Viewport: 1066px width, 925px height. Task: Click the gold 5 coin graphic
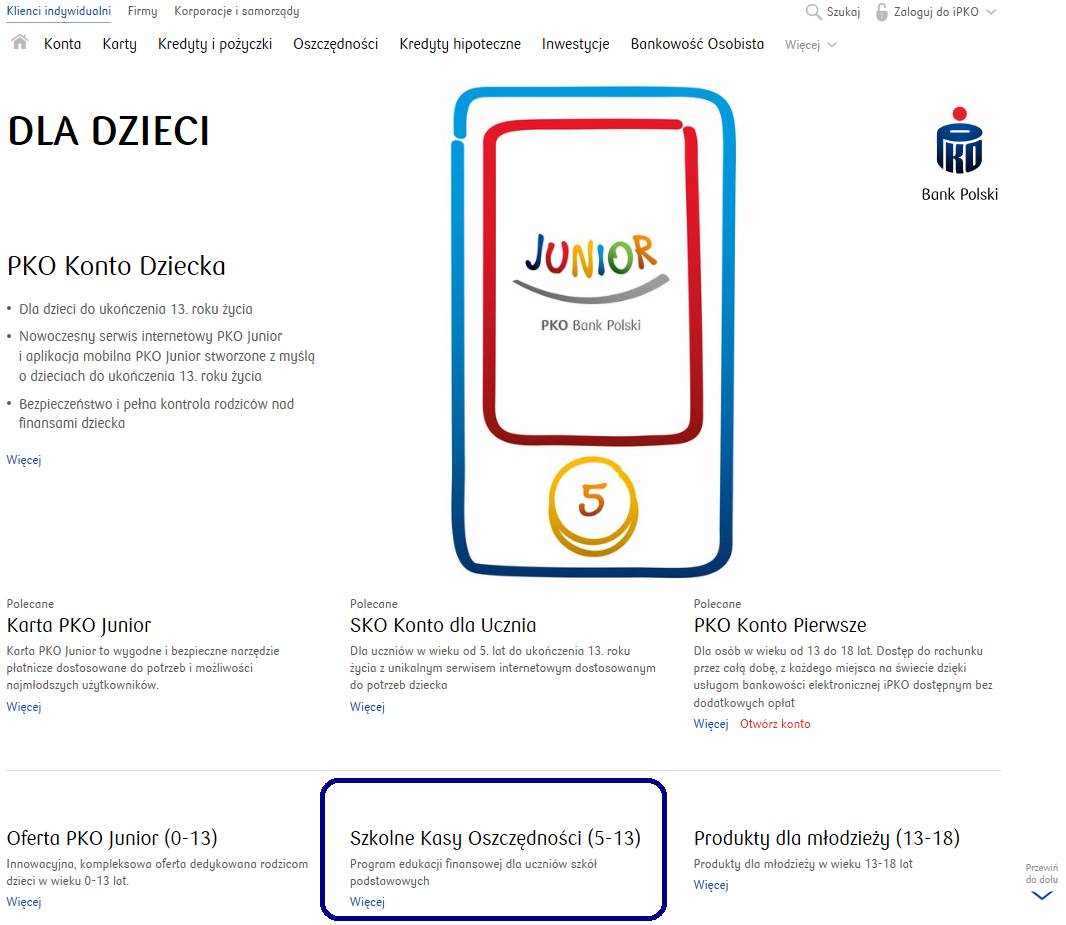click(x=593, y=506)
